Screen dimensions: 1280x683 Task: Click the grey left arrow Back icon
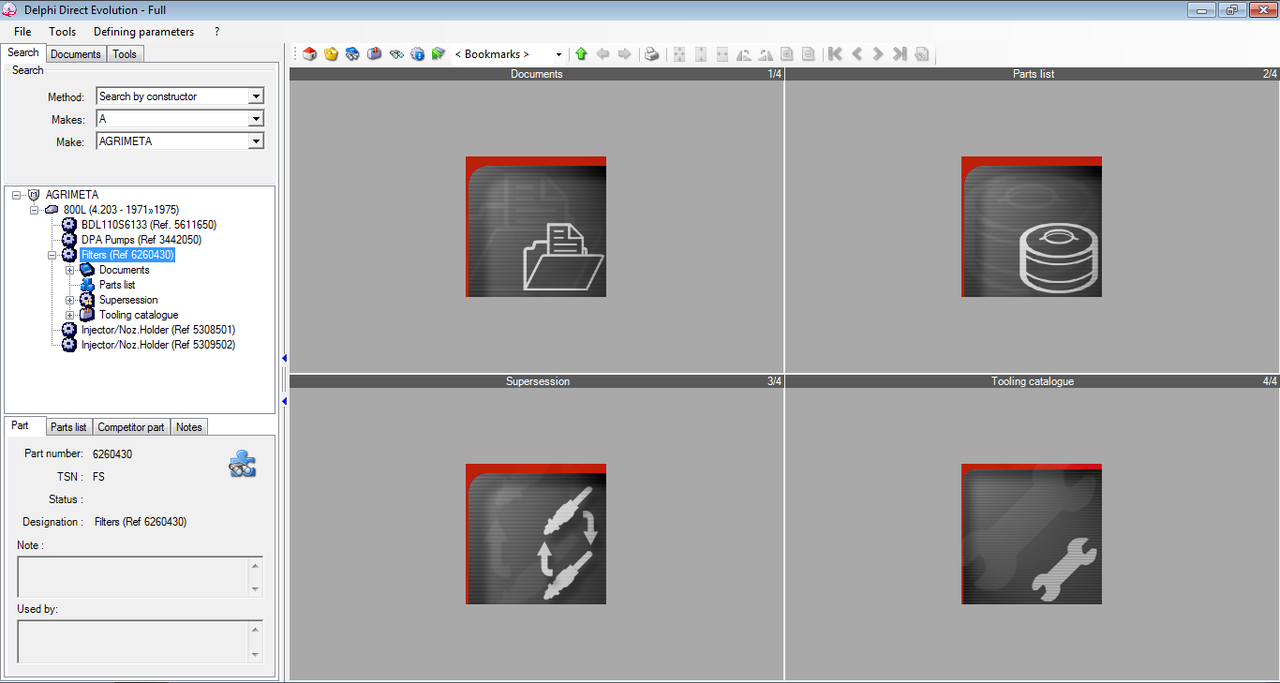(x=603, y=54)
